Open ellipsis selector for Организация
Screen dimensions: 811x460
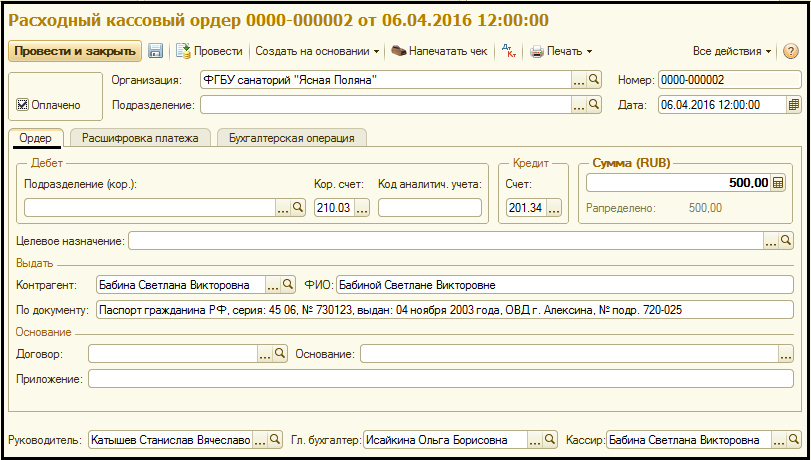(x=579, y=80)
